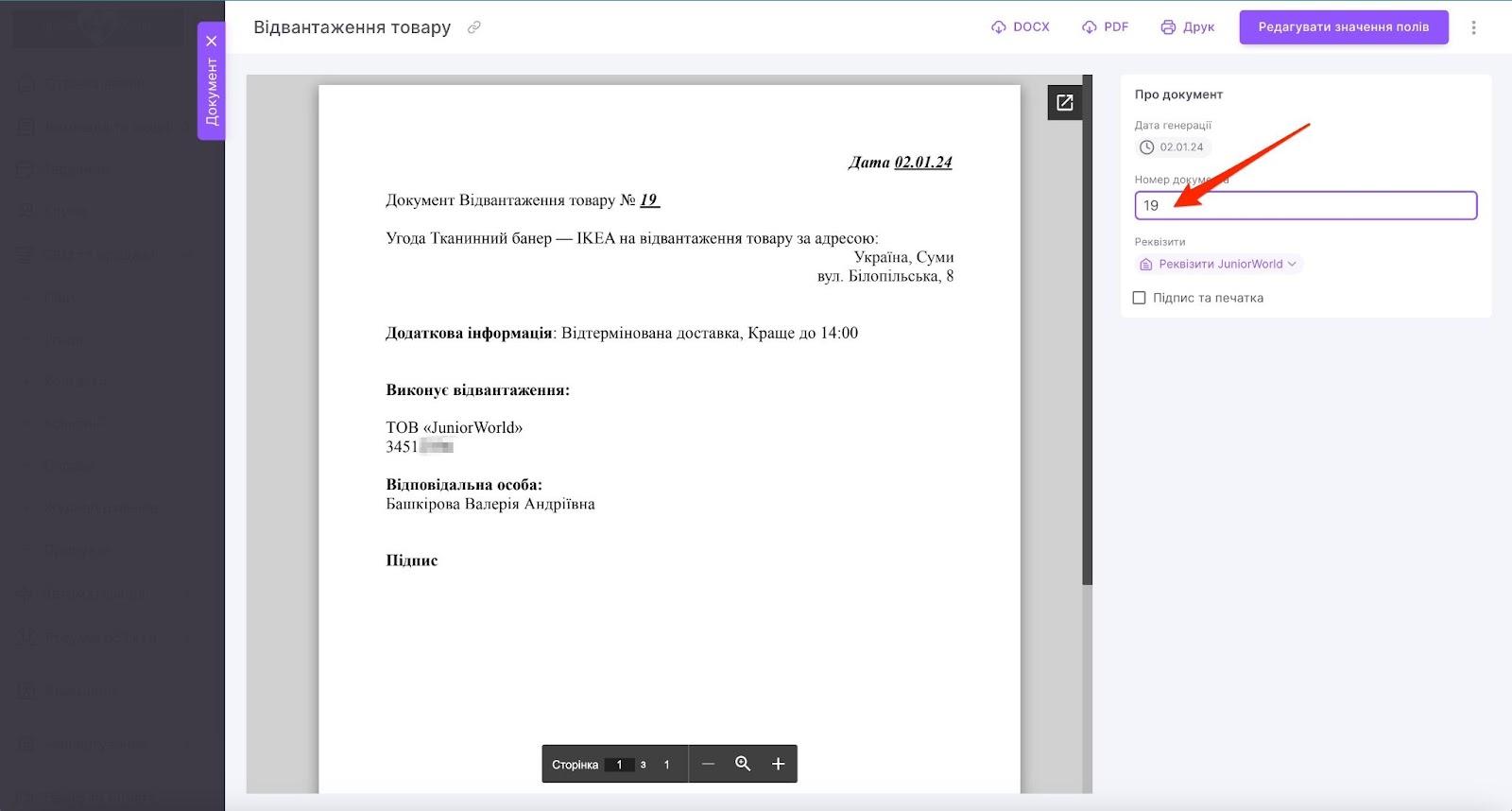This screenshot has width=1512, height=811.
Task: Click the generation date 02.01.24 chip
Action: [1173, 147]
